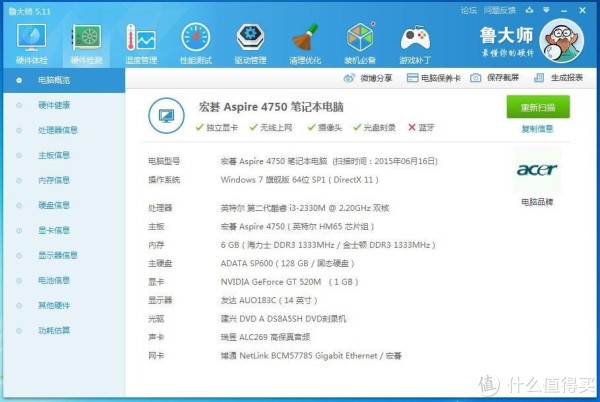Open 驱动管理 driver management icon
This screenshot has width=600, height=402.
pyautogui.click(x=250, y=44)
